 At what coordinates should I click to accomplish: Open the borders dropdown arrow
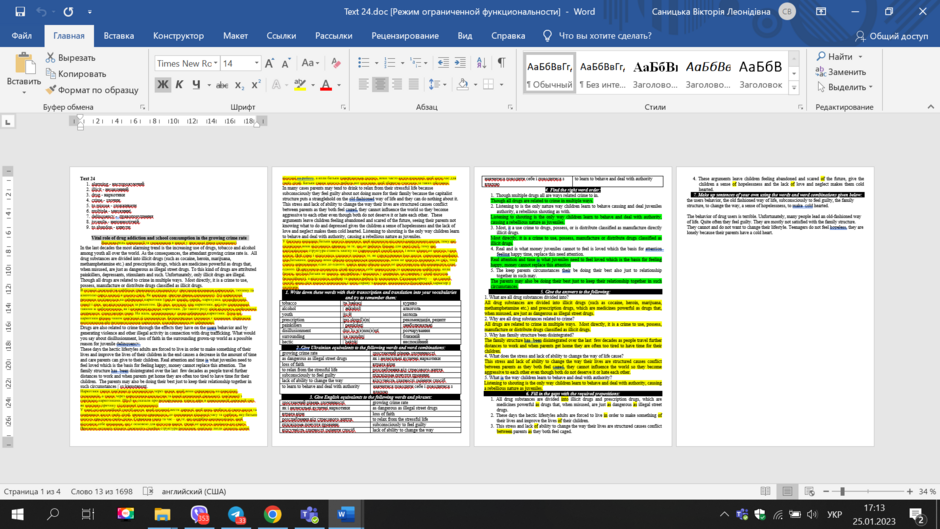[x=501, y=85]
